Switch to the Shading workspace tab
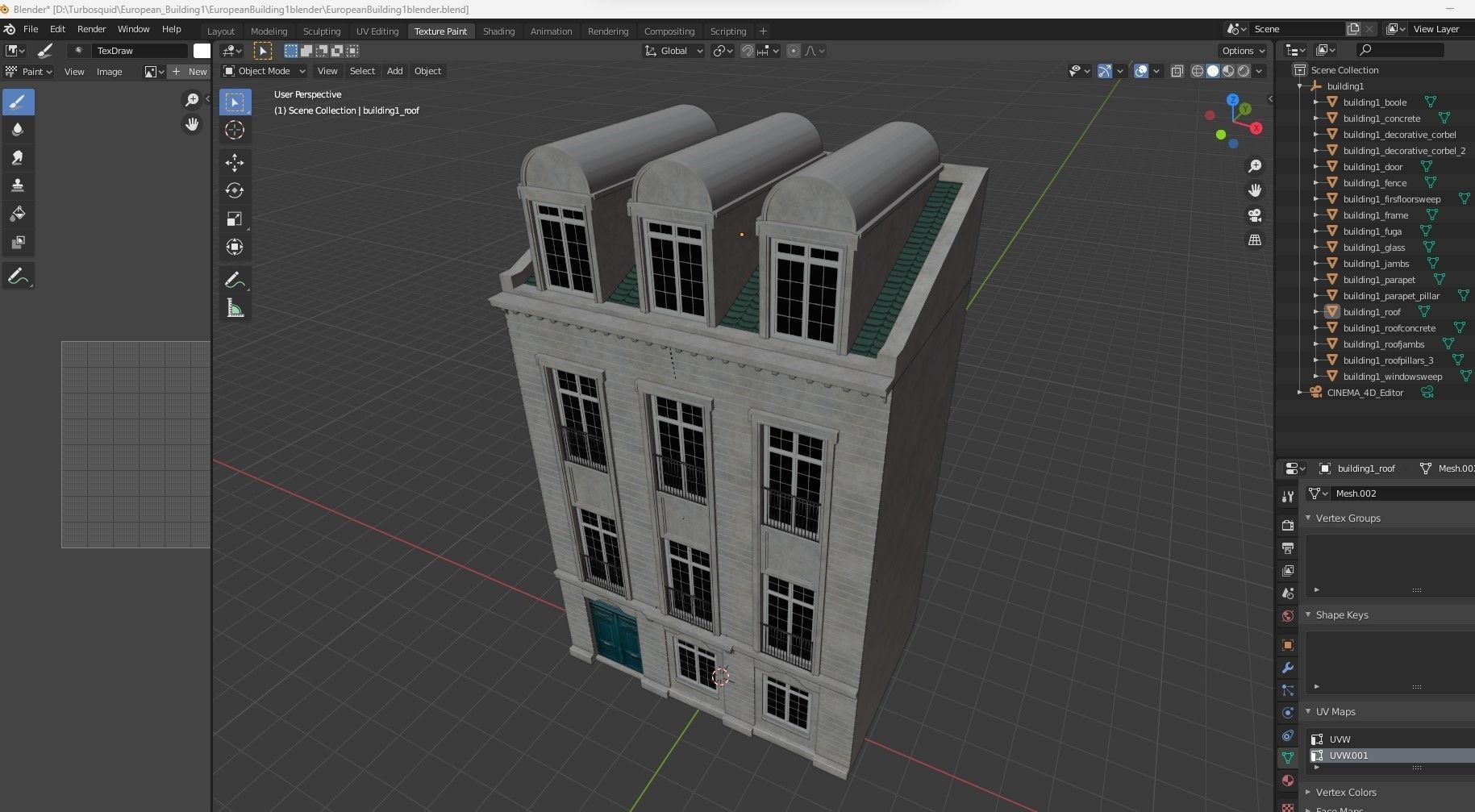Image resolution: width=1475 pixels, height=812 pixels. [498, 31]
